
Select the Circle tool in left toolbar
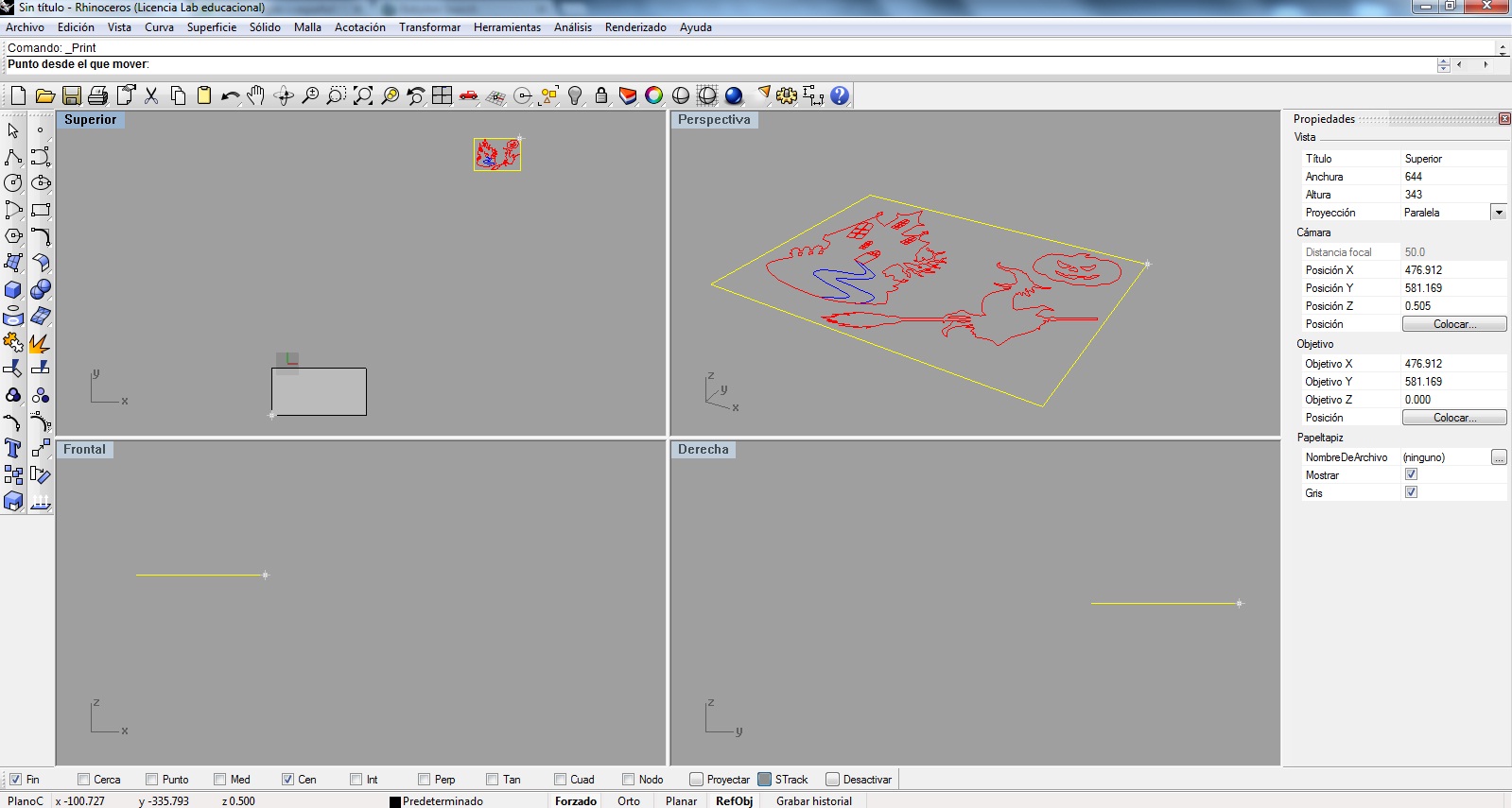(13, 183)
